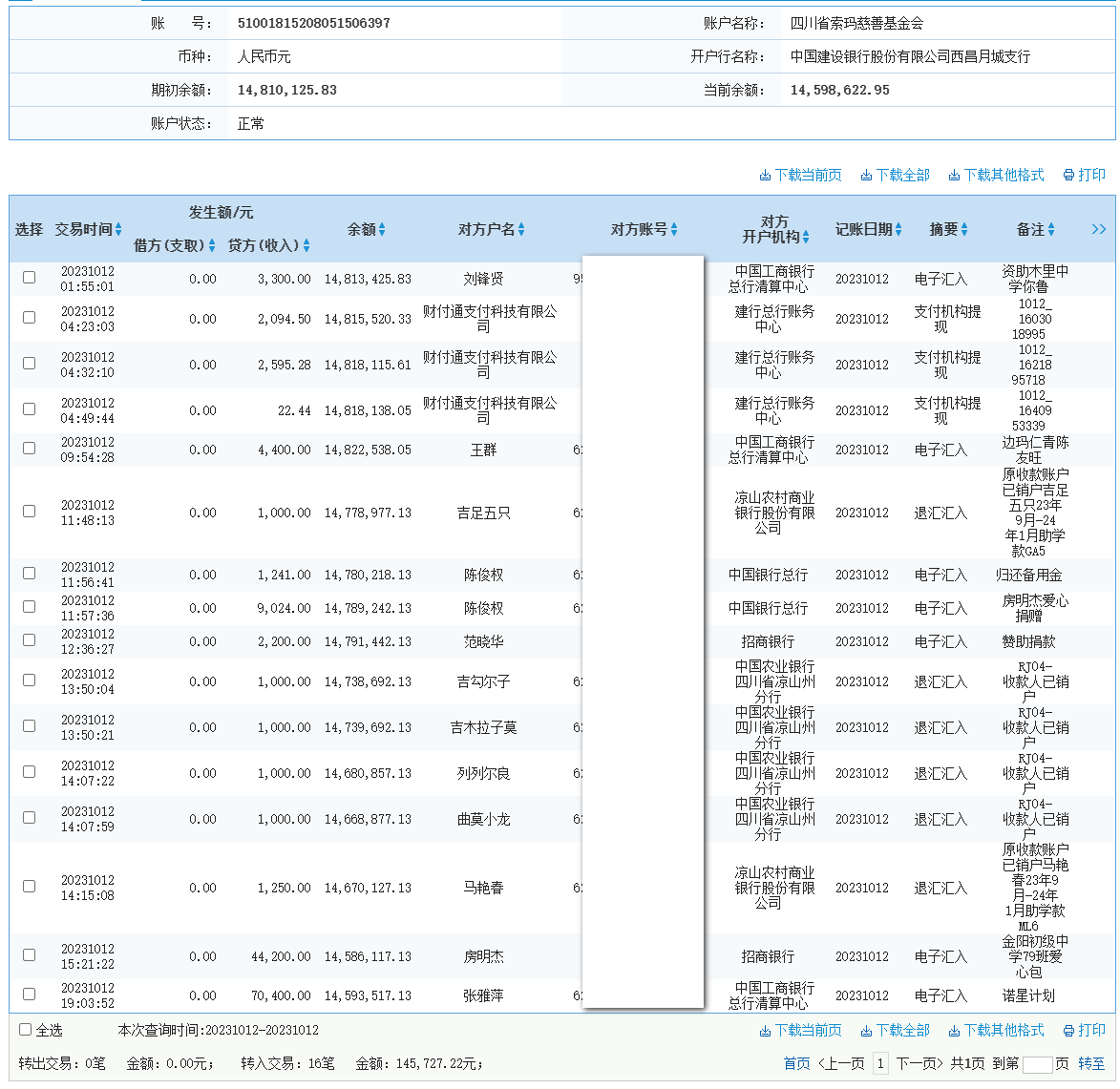Click balance 14,813,425.83
This screenshot has width=1120, height=1089.
368,280
